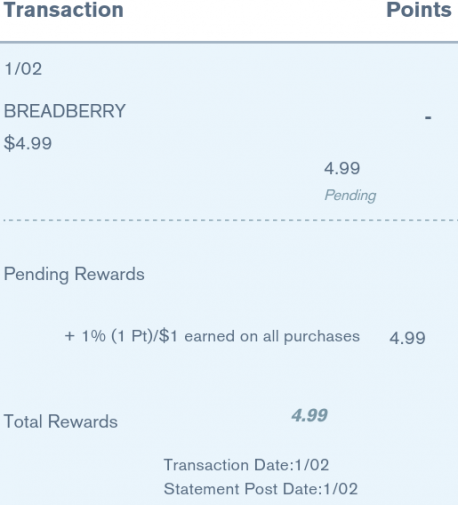Select the 1/02 transaction date
Screen dimensions: 458x505
tap(23, 69)
